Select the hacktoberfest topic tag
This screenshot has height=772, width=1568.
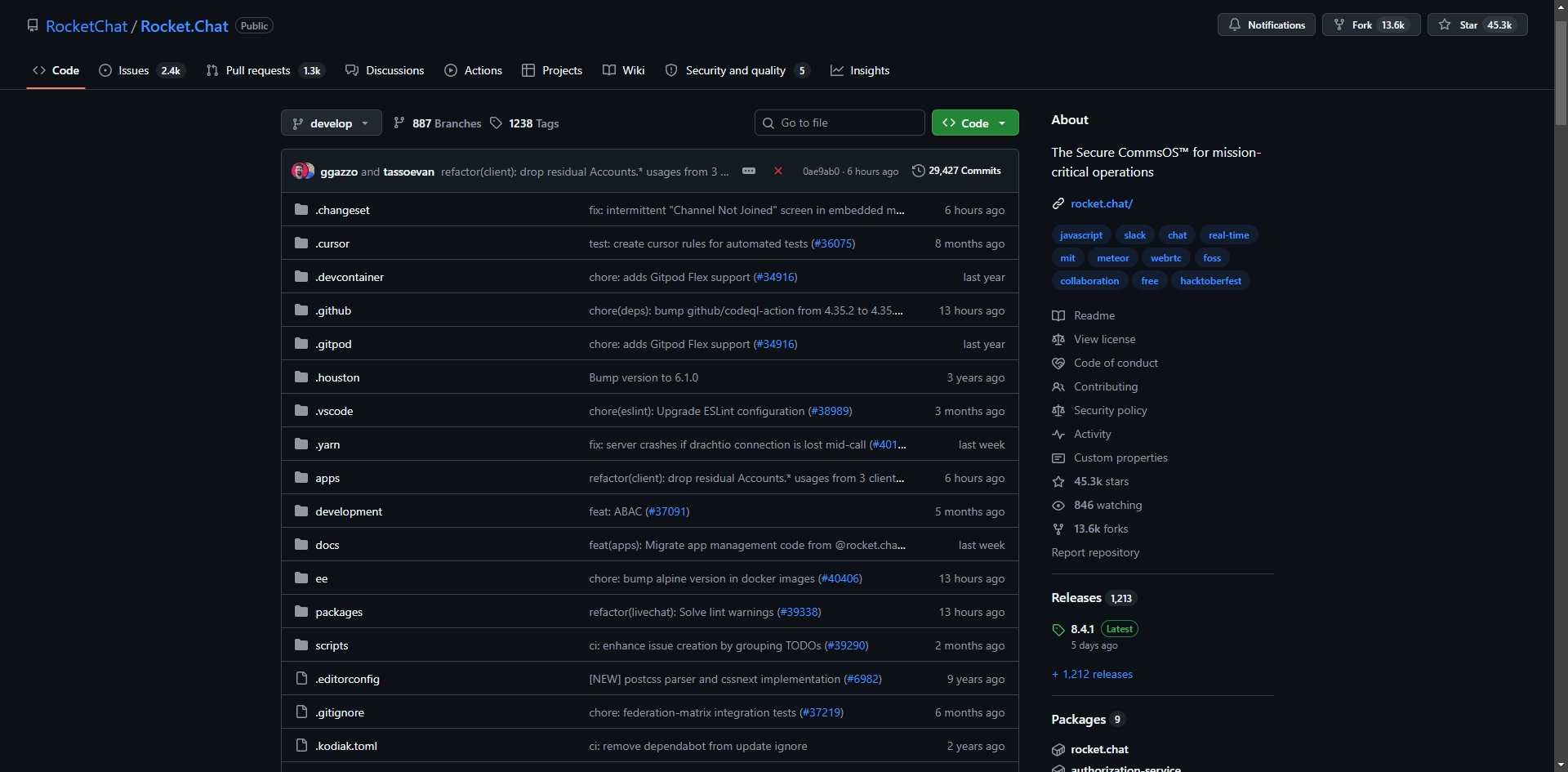(x=1210, y=281)
